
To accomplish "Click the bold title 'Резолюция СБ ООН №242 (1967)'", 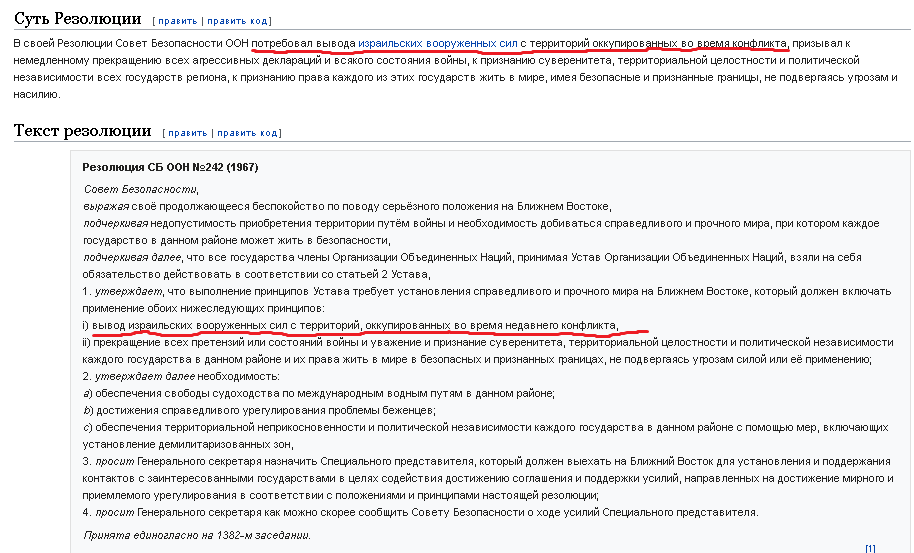I will 170,167.
